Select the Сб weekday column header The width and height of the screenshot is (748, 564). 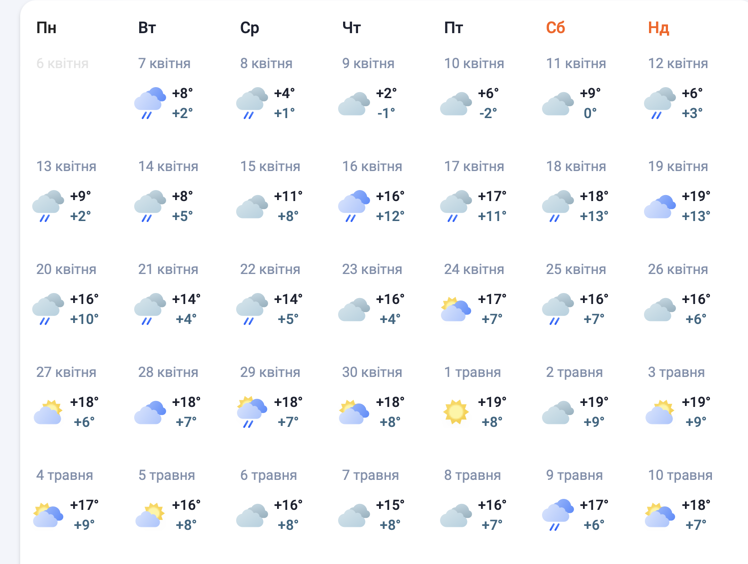pos(555,28)
